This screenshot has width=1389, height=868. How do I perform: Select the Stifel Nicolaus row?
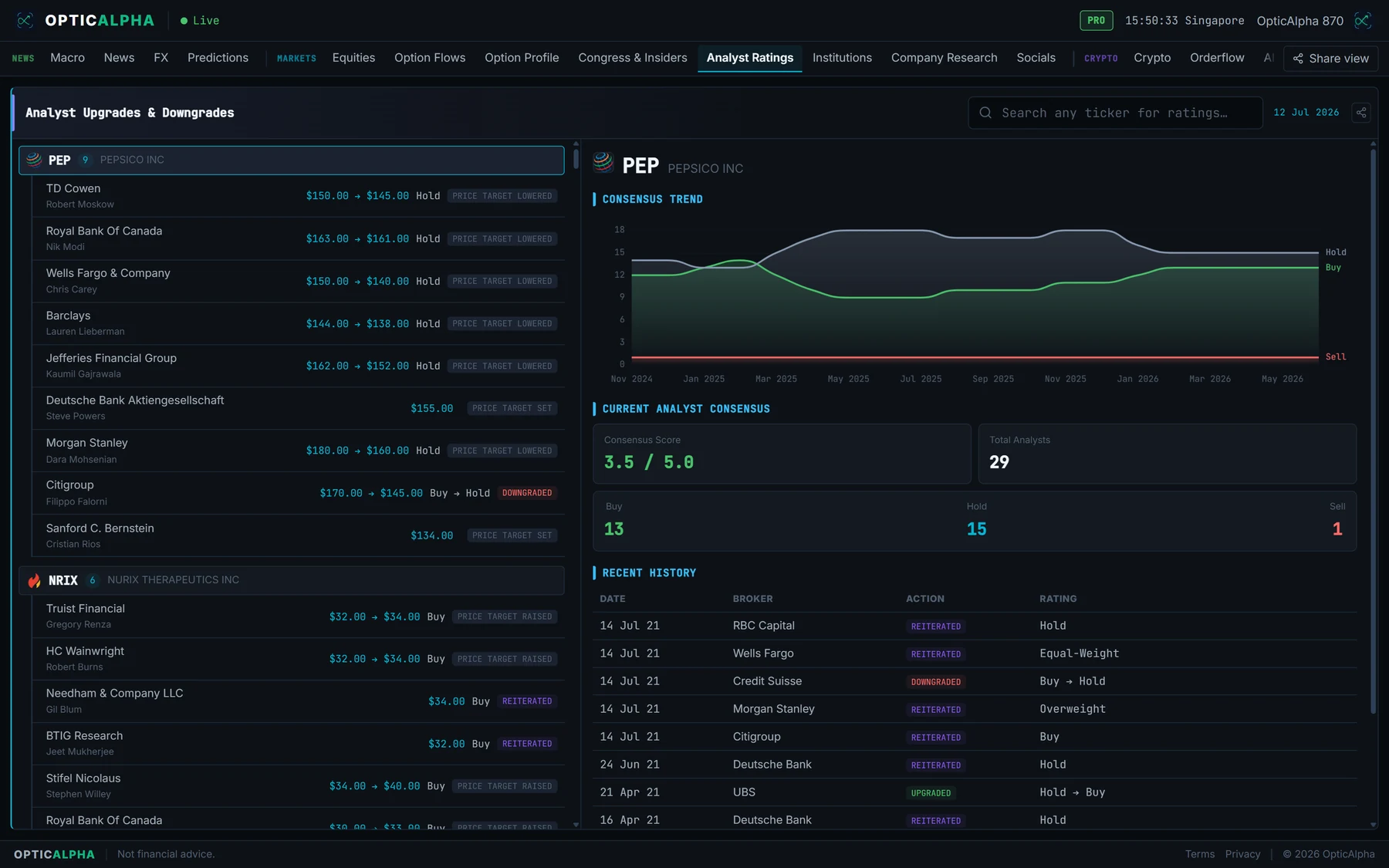(x=298, y=786)
